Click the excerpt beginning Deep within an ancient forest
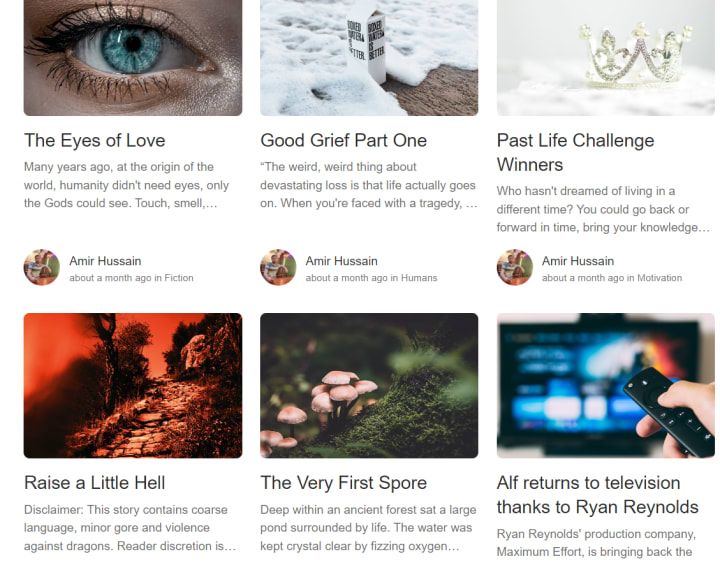Screen dimensions: 720x561 click(368, 528)
